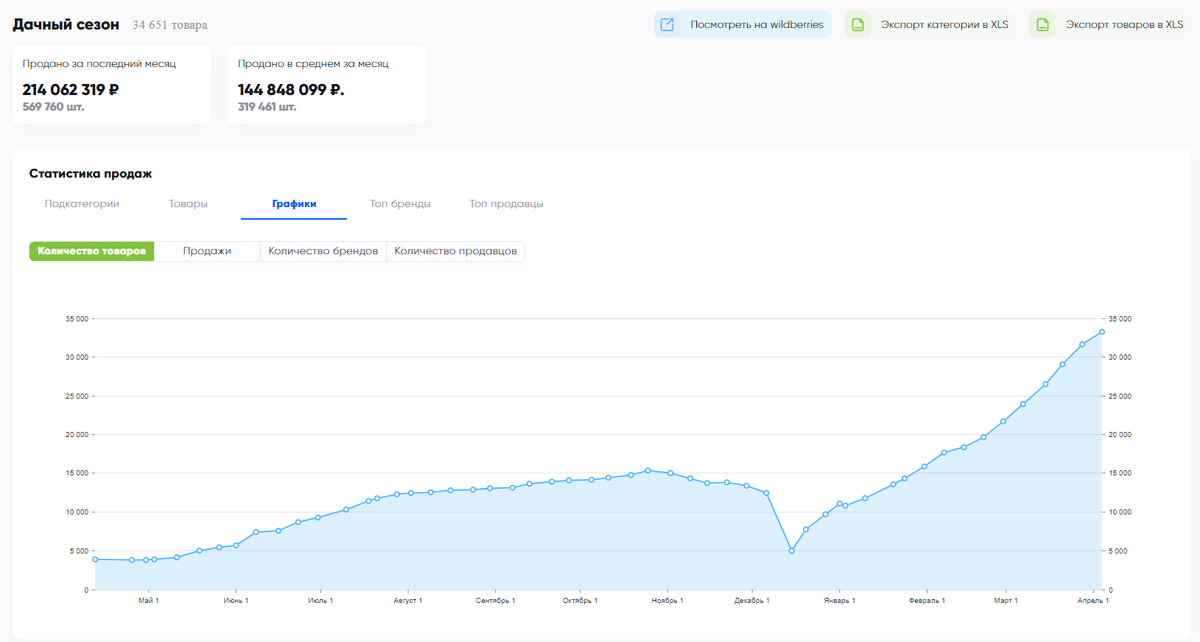Click the lowest data point in mid-December

click(791, 551)
